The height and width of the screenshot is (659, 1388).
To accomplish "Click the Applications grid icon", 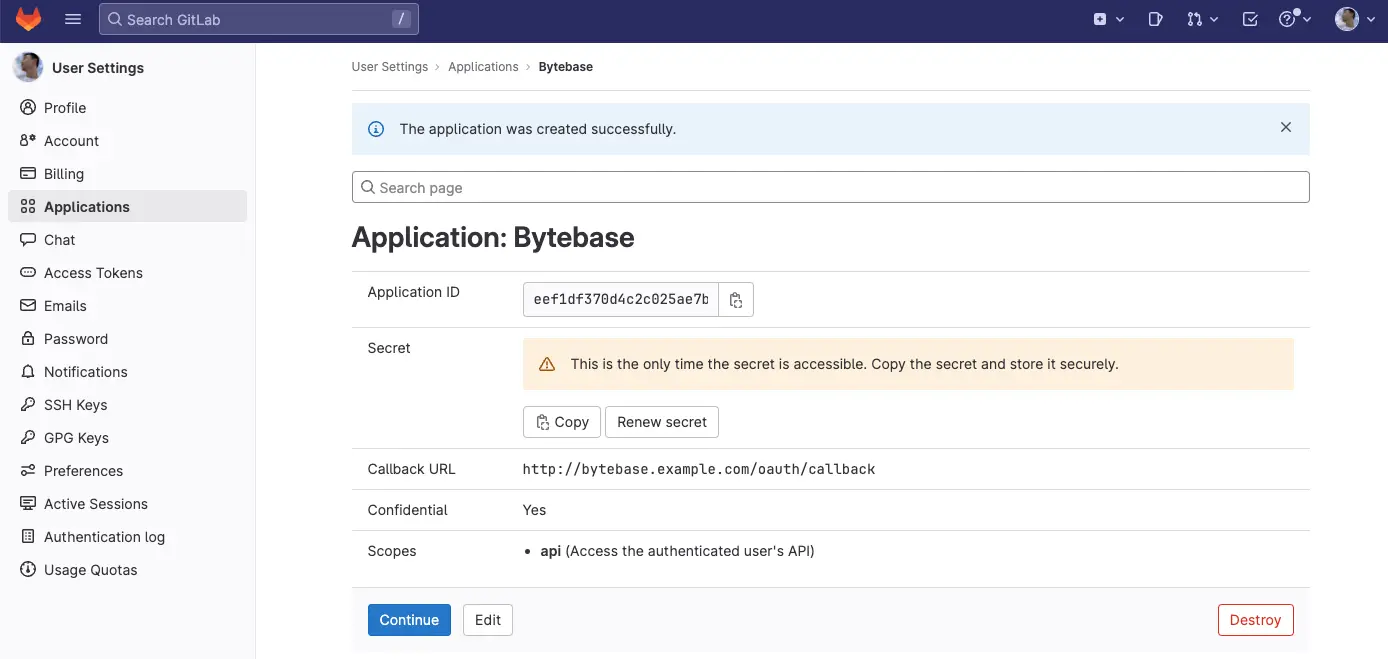I will click(28, 206).
